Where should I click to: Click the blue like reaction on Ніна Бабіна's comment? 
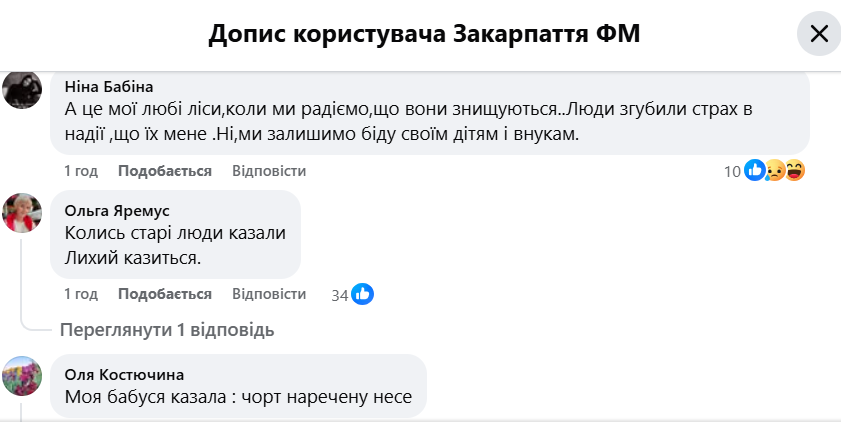pos(755,171)
